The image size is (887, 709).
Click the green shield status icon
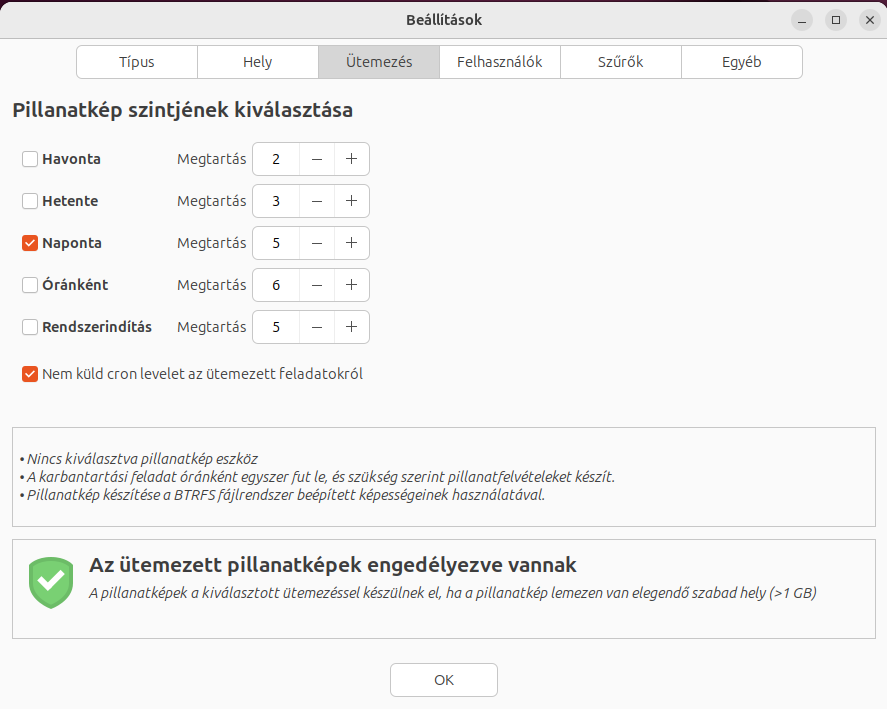(x=51, y=582)
